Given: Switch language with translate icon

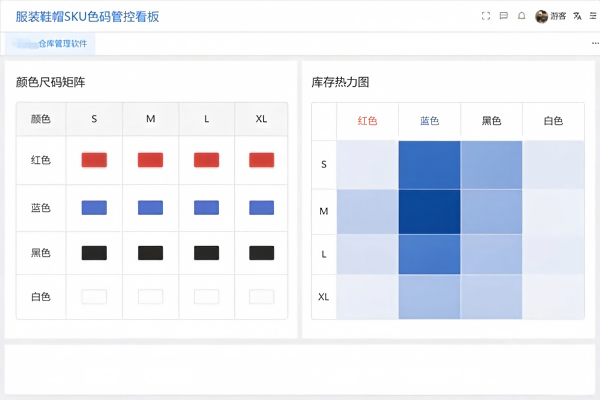Looking at the screenshot, I should click(577, 16).
